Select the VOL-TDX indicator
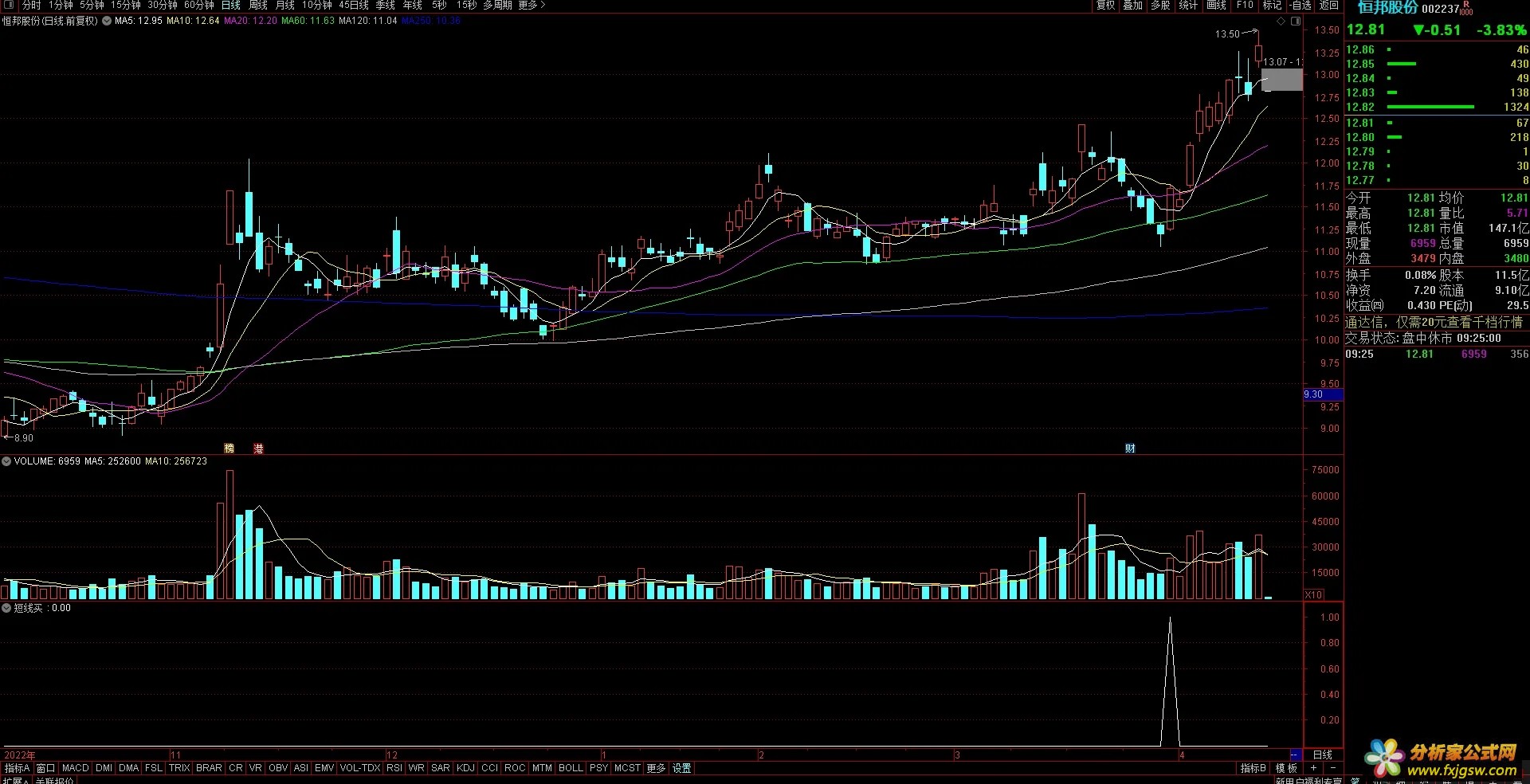This screenshot has width=1530, height=784. pyautogui.click(x=360, y=768)
